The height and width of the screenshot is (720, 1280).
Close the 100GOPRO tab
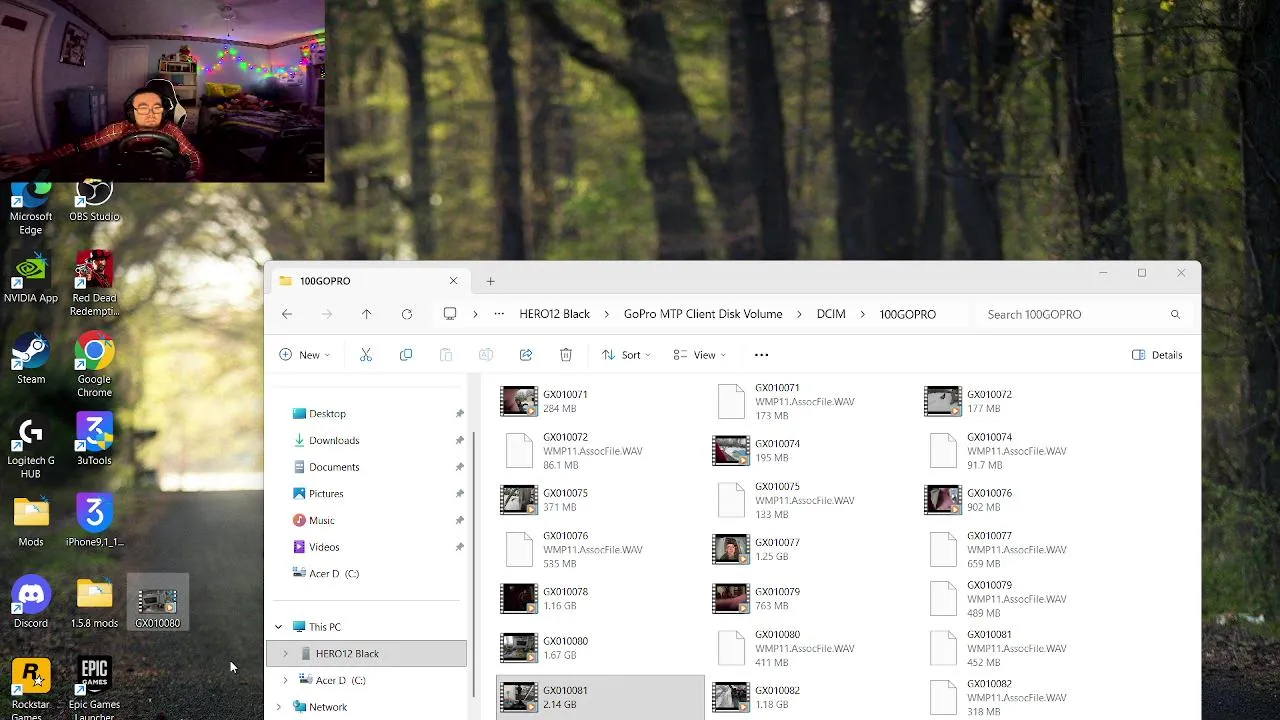pos(453,281)
